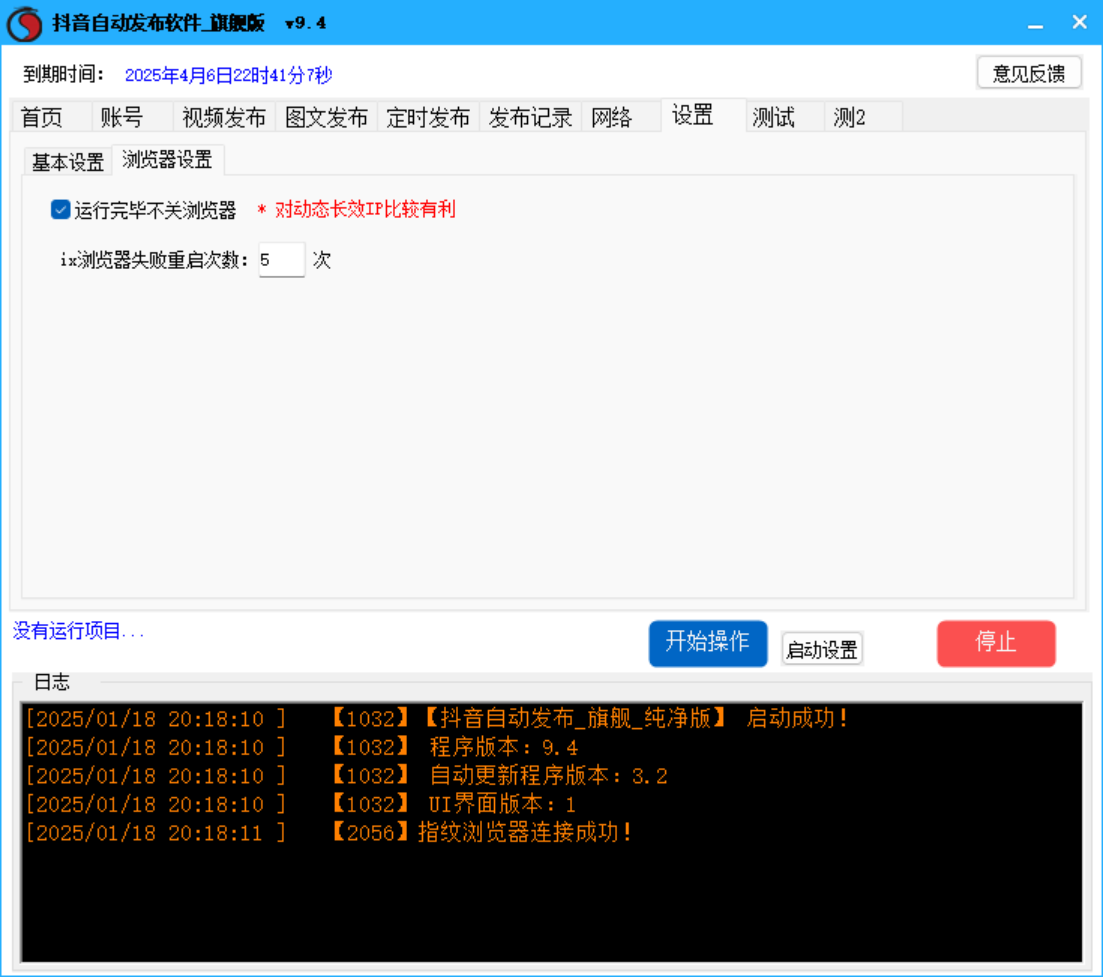Close the application window
This screenshot has height=977, width=1103.
1080,23
